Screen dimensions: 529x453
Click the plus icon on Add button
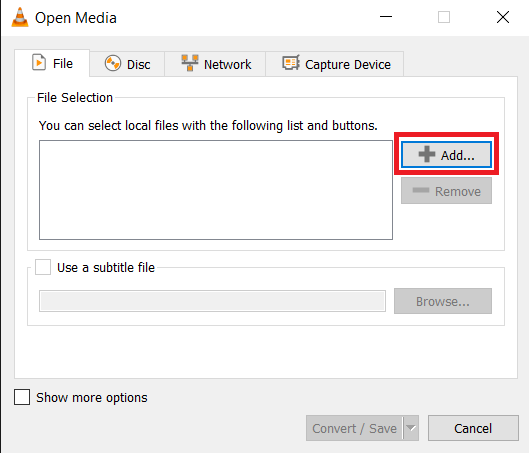(x=427, y=154)
